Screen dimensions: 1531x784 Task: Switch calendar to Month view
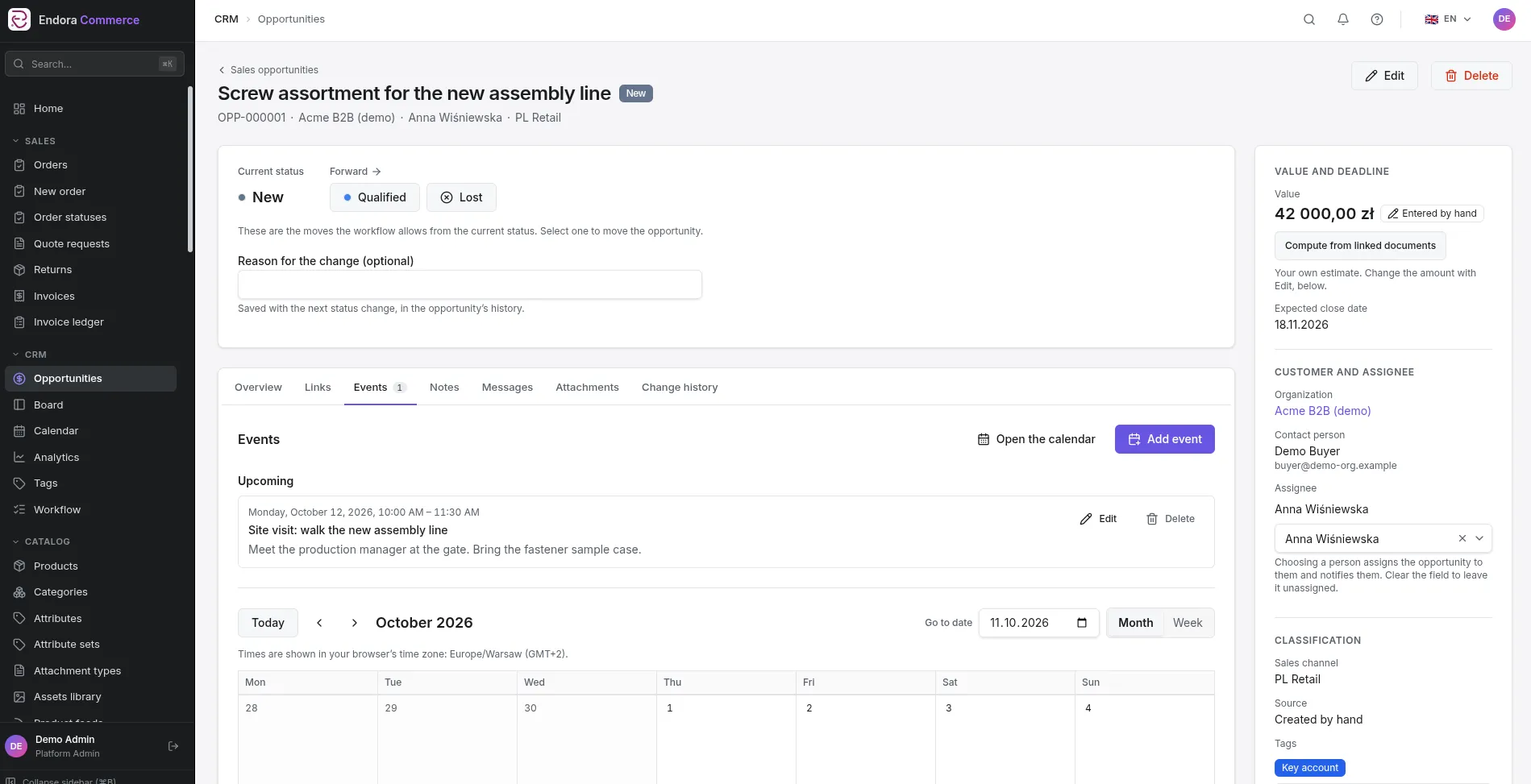point(1135,623)
